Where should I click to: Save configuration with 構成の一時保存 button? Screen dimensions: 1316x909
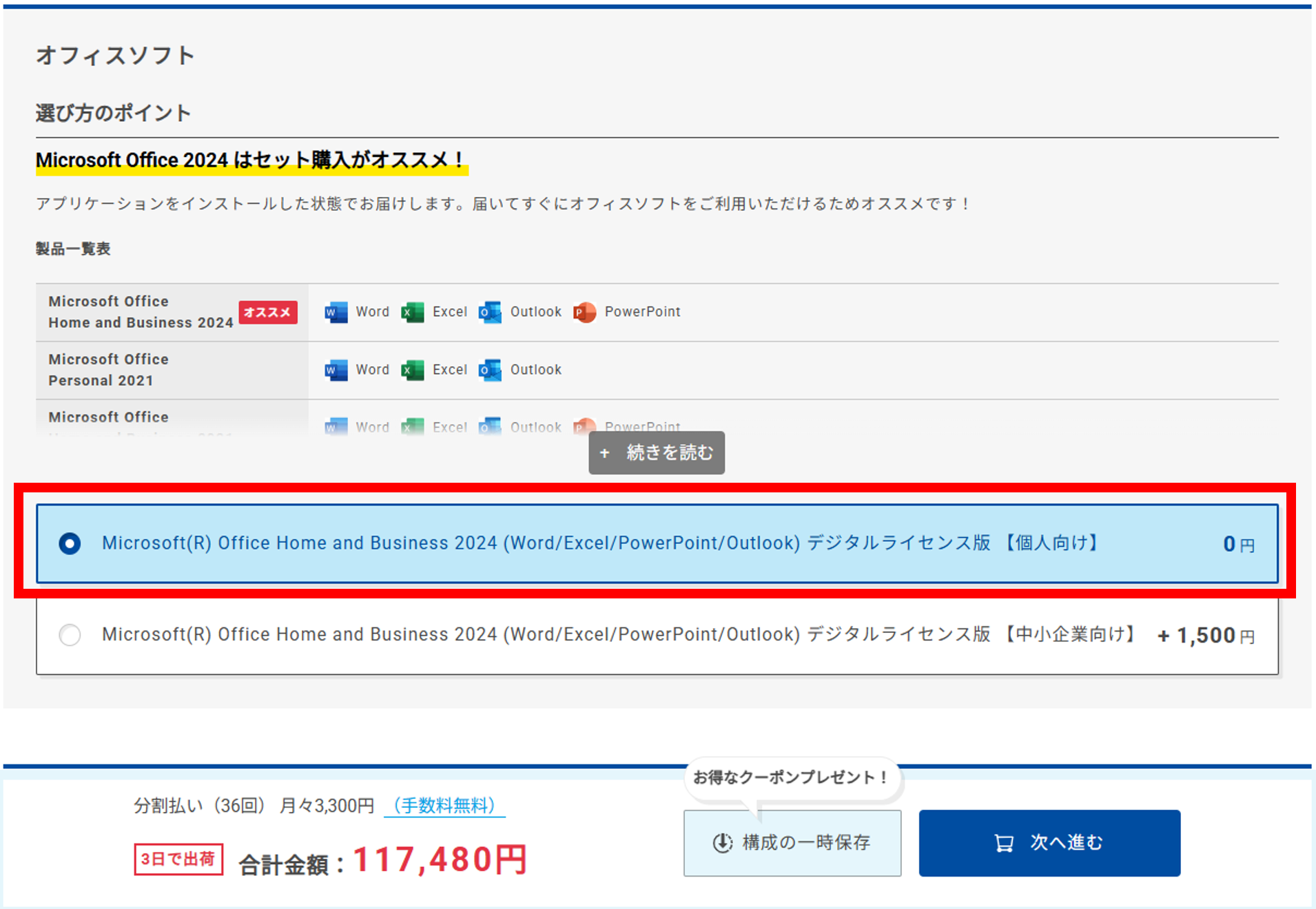(792, 843)
